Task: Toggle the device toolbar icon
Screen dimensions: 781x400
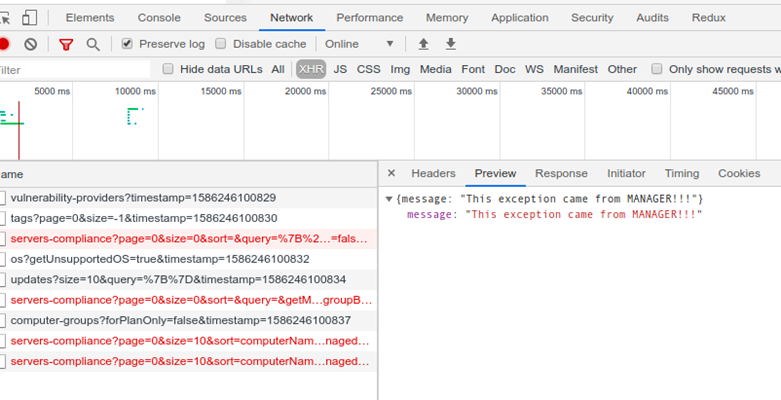Action: pos(30,18)
